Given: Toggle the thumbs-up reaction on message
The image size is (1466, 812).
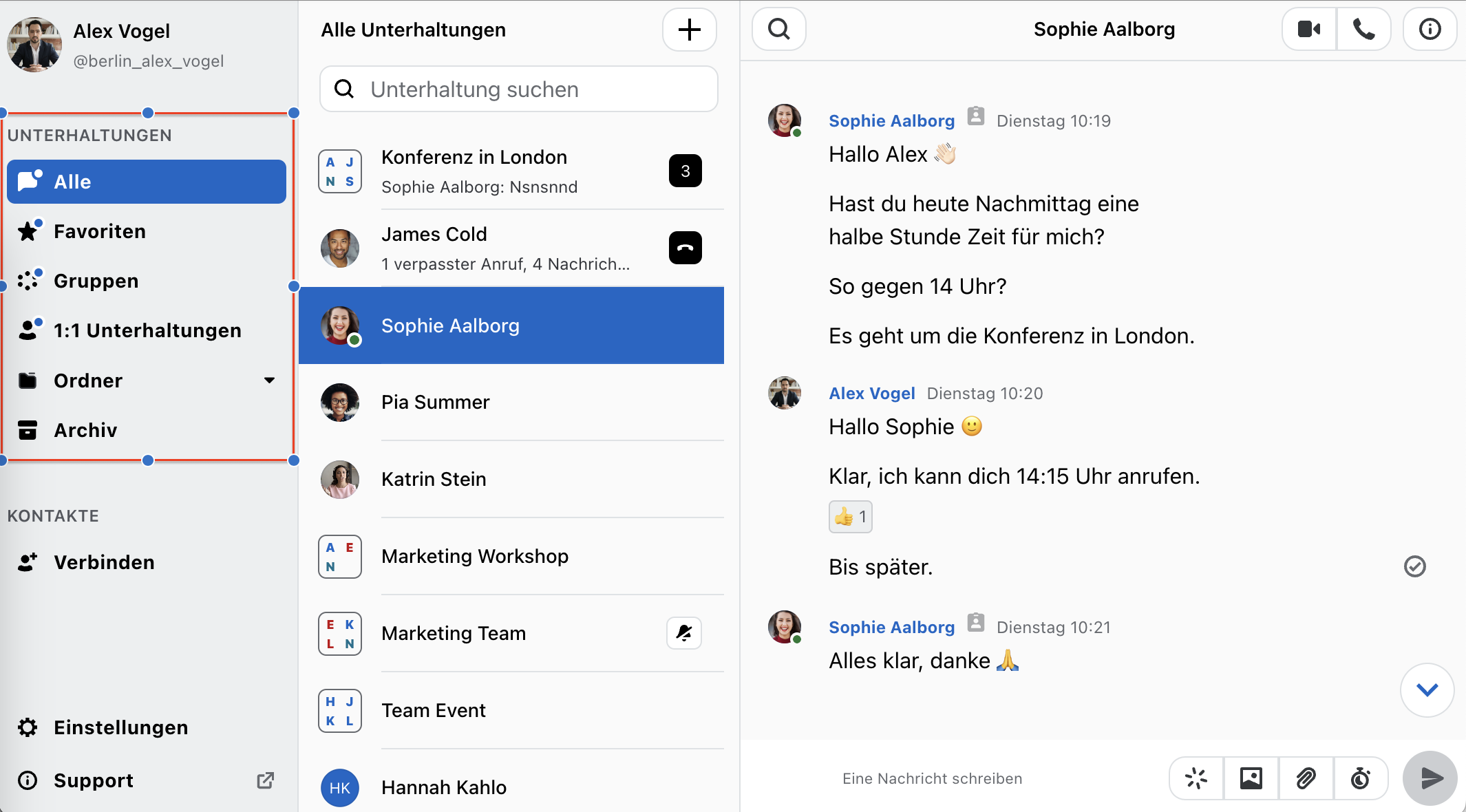Looking at the screenshot, I should click(x=850, y=517).
